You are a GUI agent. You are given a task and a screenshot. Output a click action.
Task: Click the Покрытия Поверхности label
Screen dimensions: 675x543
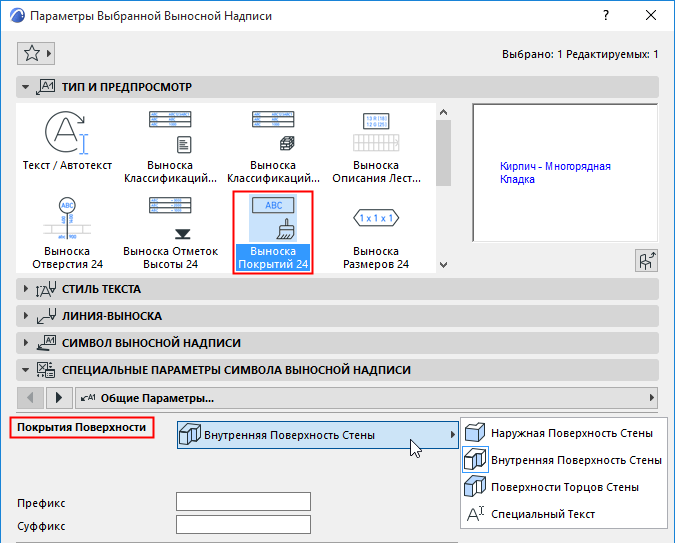(81, 427)
